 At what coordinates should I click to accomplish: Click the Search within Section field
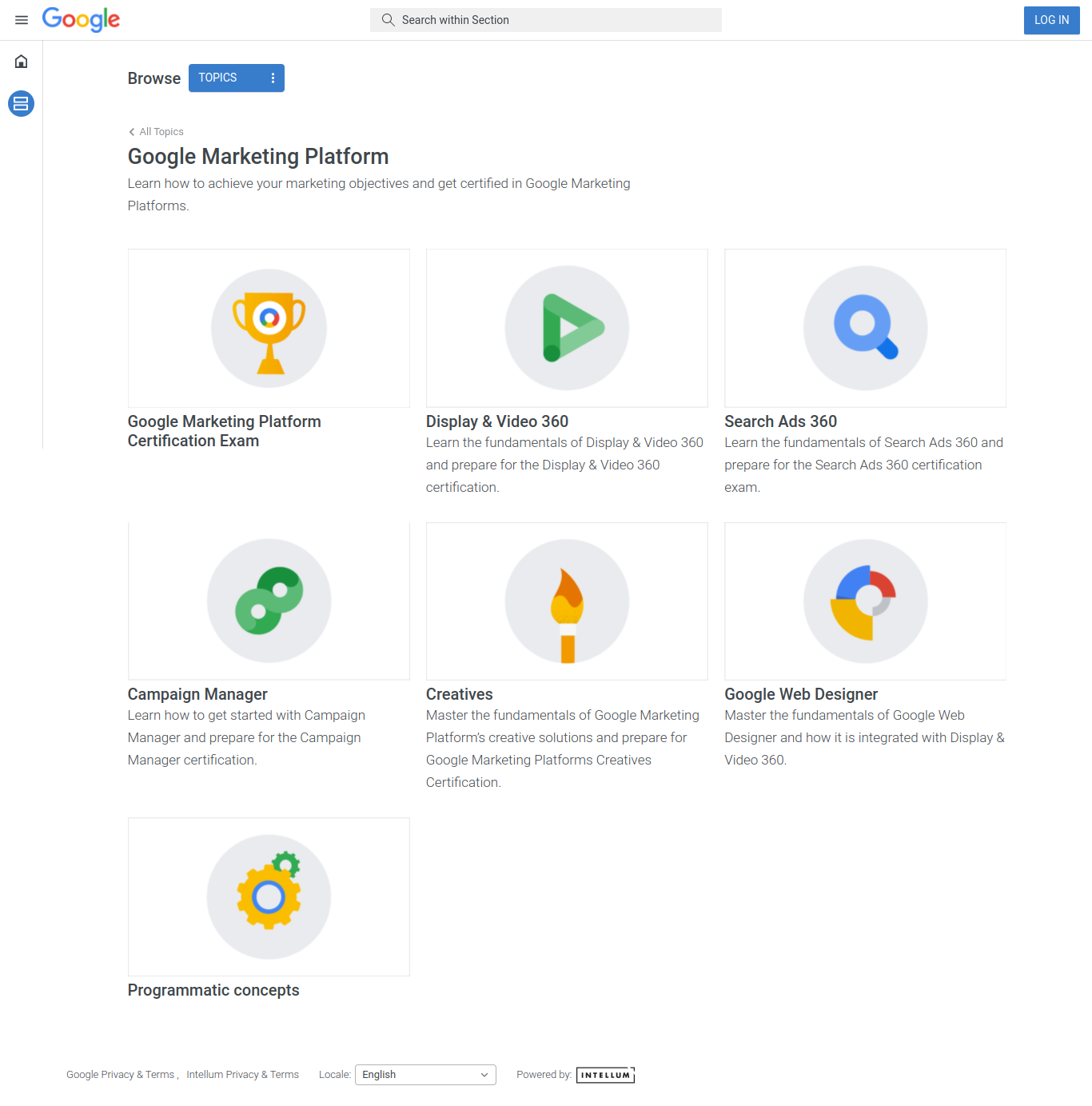tap(546, 20)
